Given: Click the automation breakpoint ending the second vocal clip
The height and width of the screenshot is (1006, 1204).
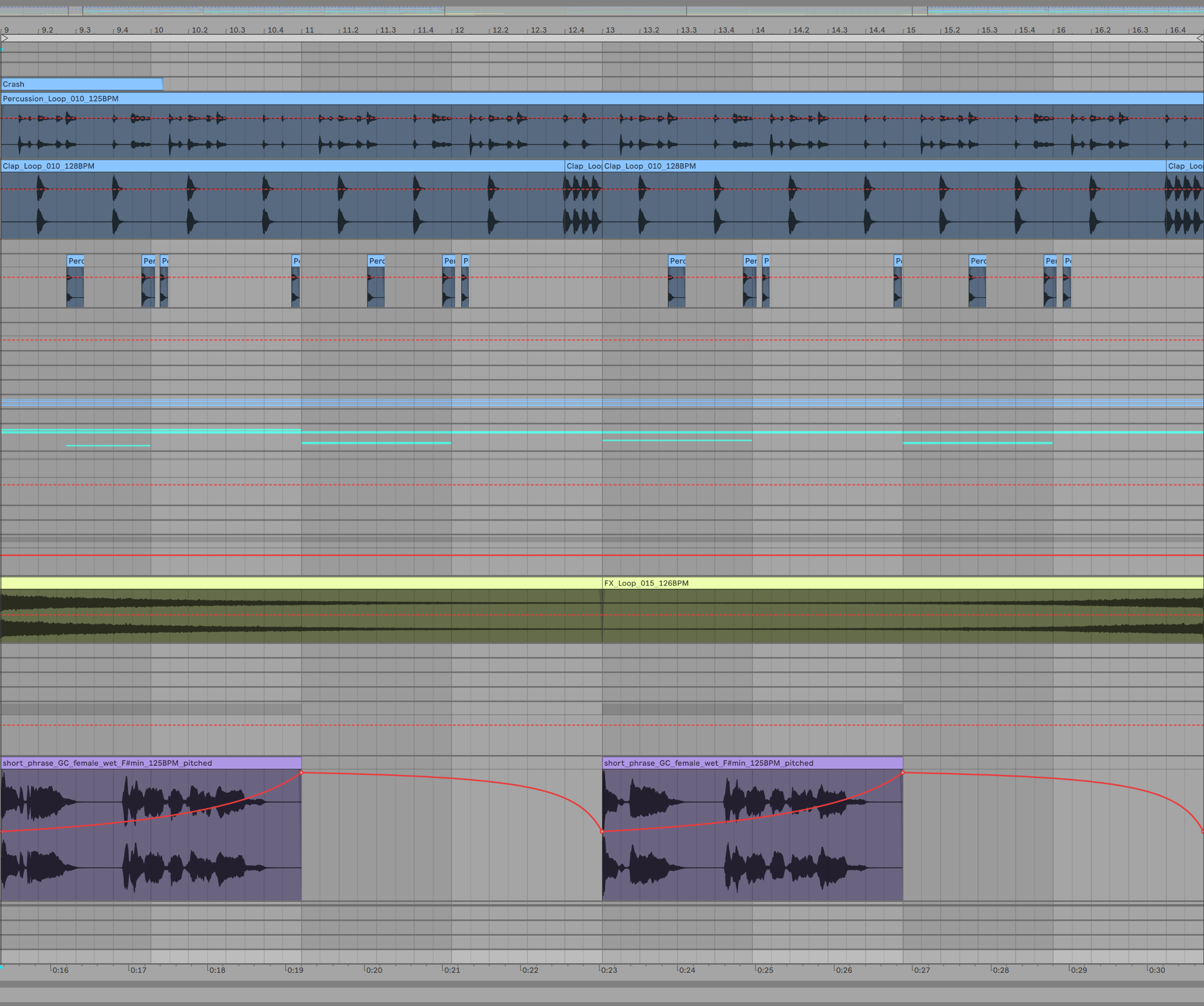Looking at the screenshot, I should point(903,773).
